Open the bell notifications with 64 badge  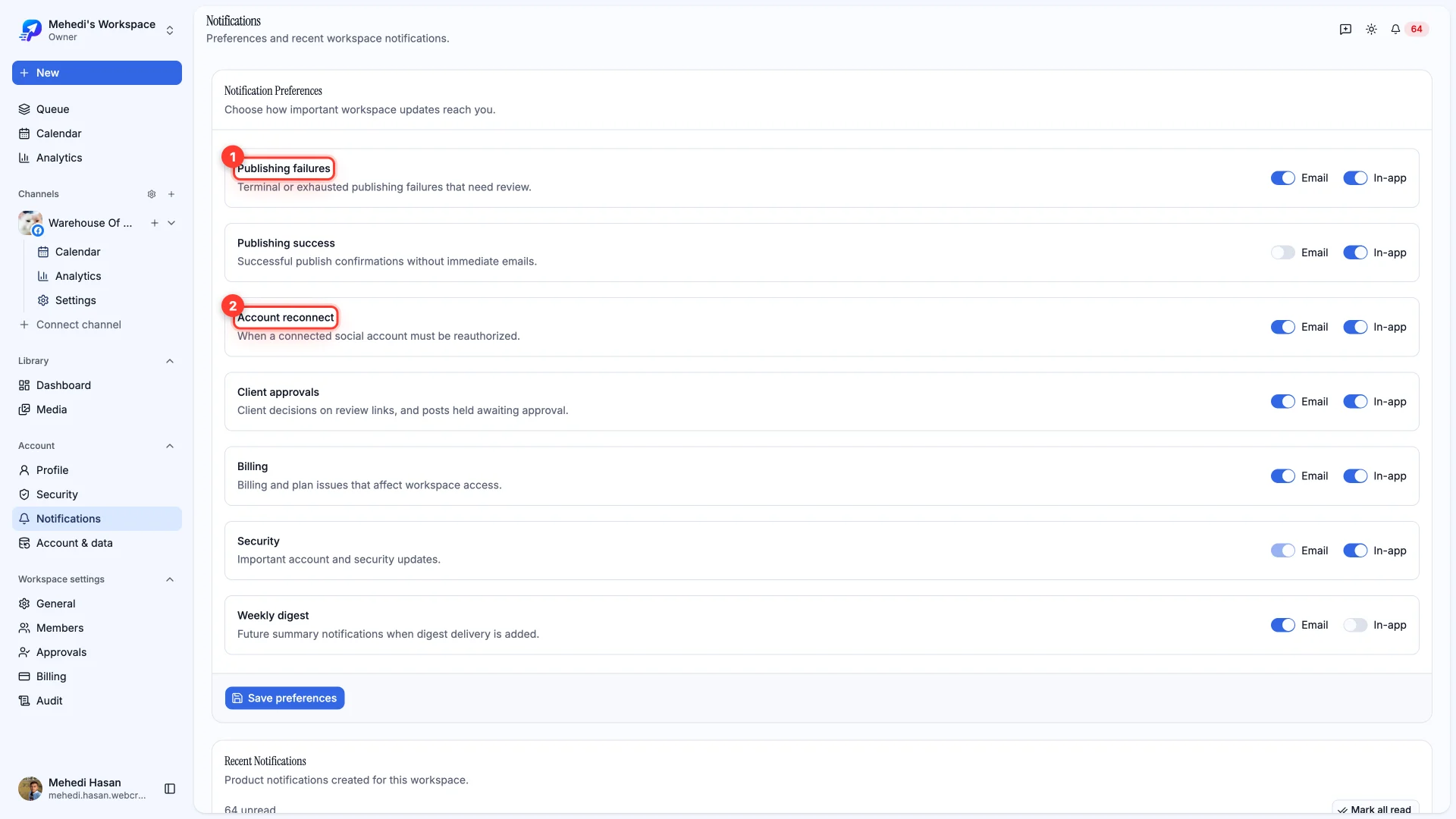pyautogui.click(x=1408, y=29)
